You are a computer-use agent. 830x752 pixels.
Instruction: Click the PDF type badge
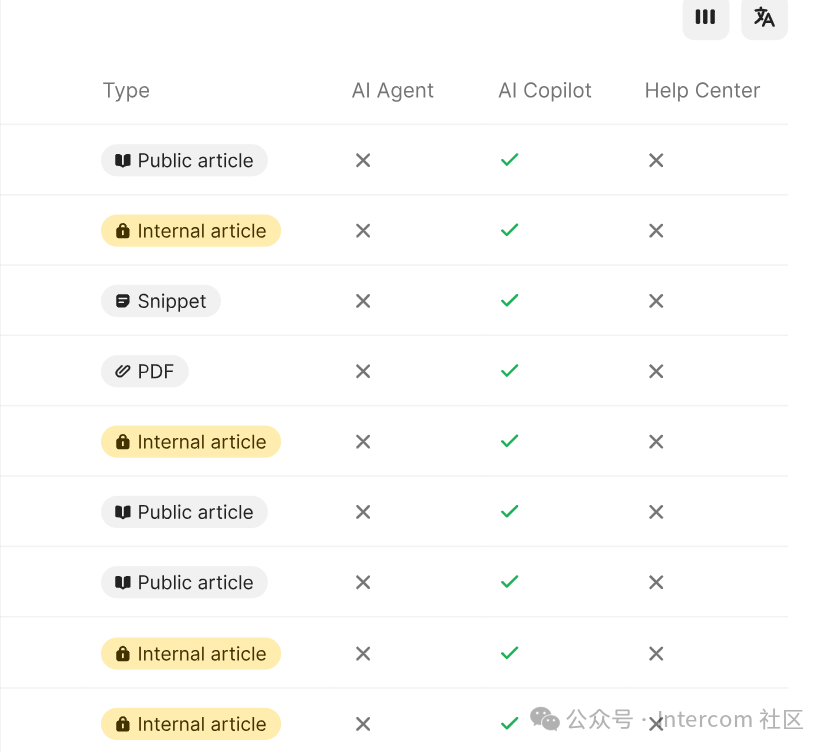(x=145, y=372)
